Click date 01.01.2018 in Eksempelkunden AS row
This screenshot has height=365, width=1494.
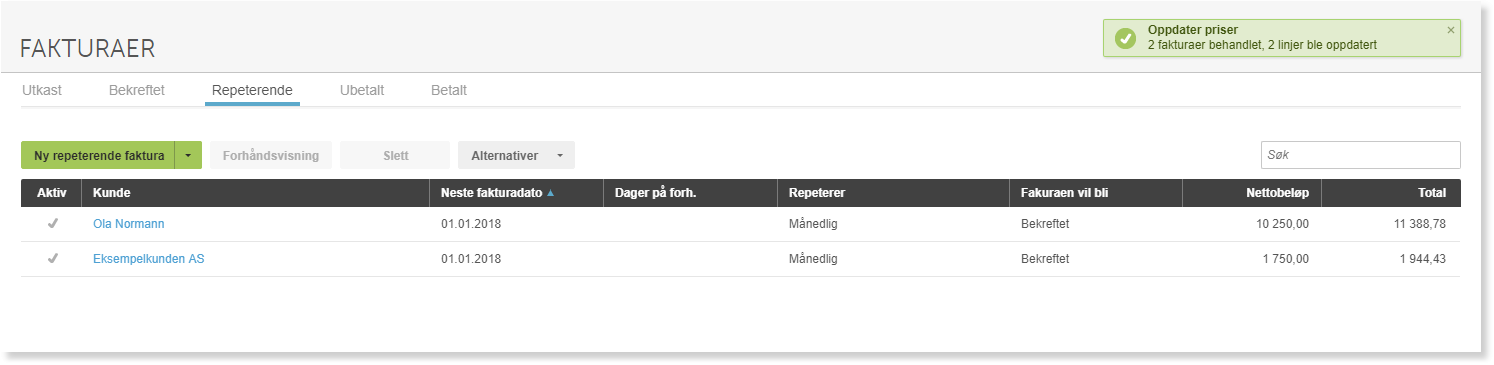pyautogui.click(x=471, y=259)
